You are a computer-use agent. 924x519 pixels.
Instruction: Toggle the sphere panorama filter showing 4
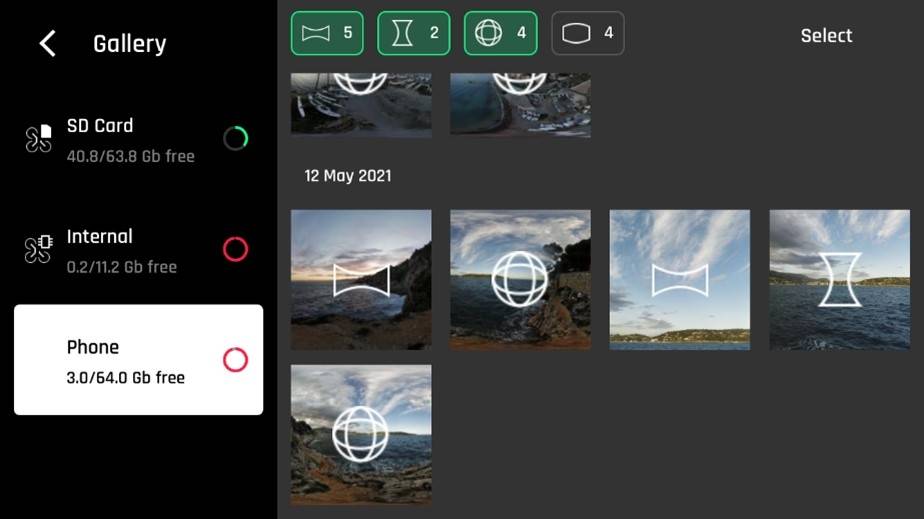pos(500,34)
